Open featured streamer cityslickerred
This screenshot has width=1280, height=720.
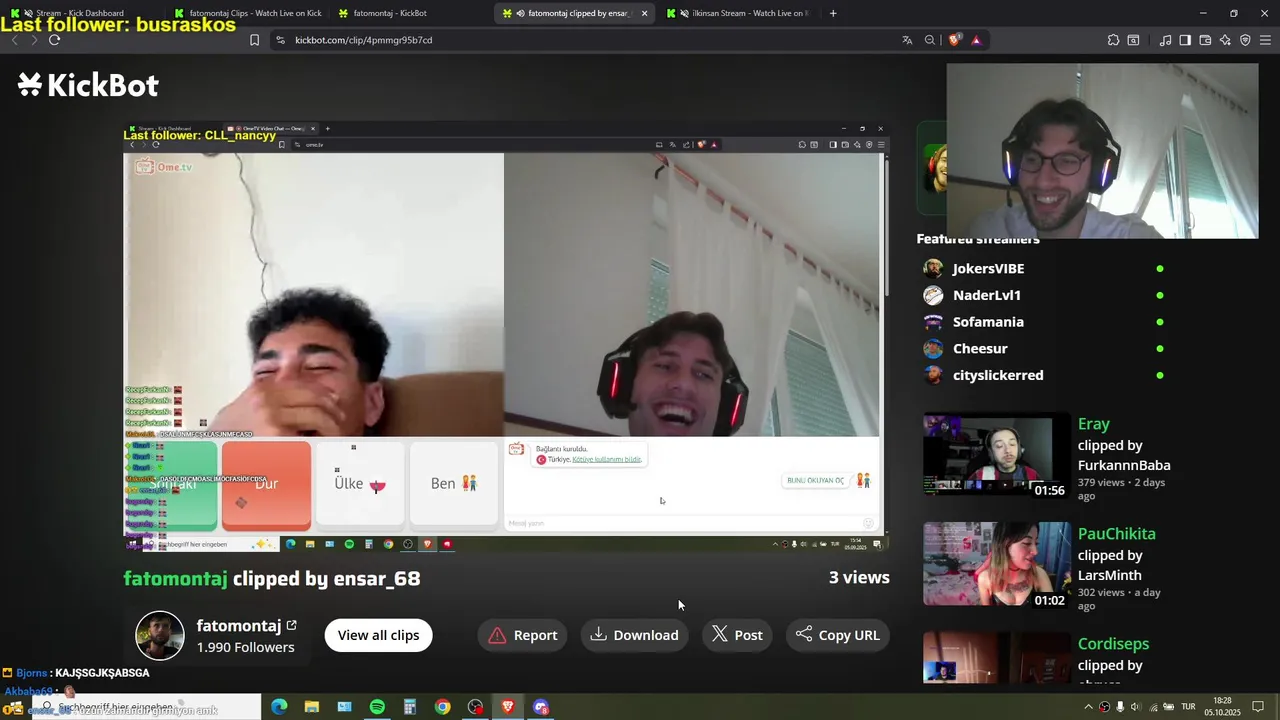(x=998, y=375)
